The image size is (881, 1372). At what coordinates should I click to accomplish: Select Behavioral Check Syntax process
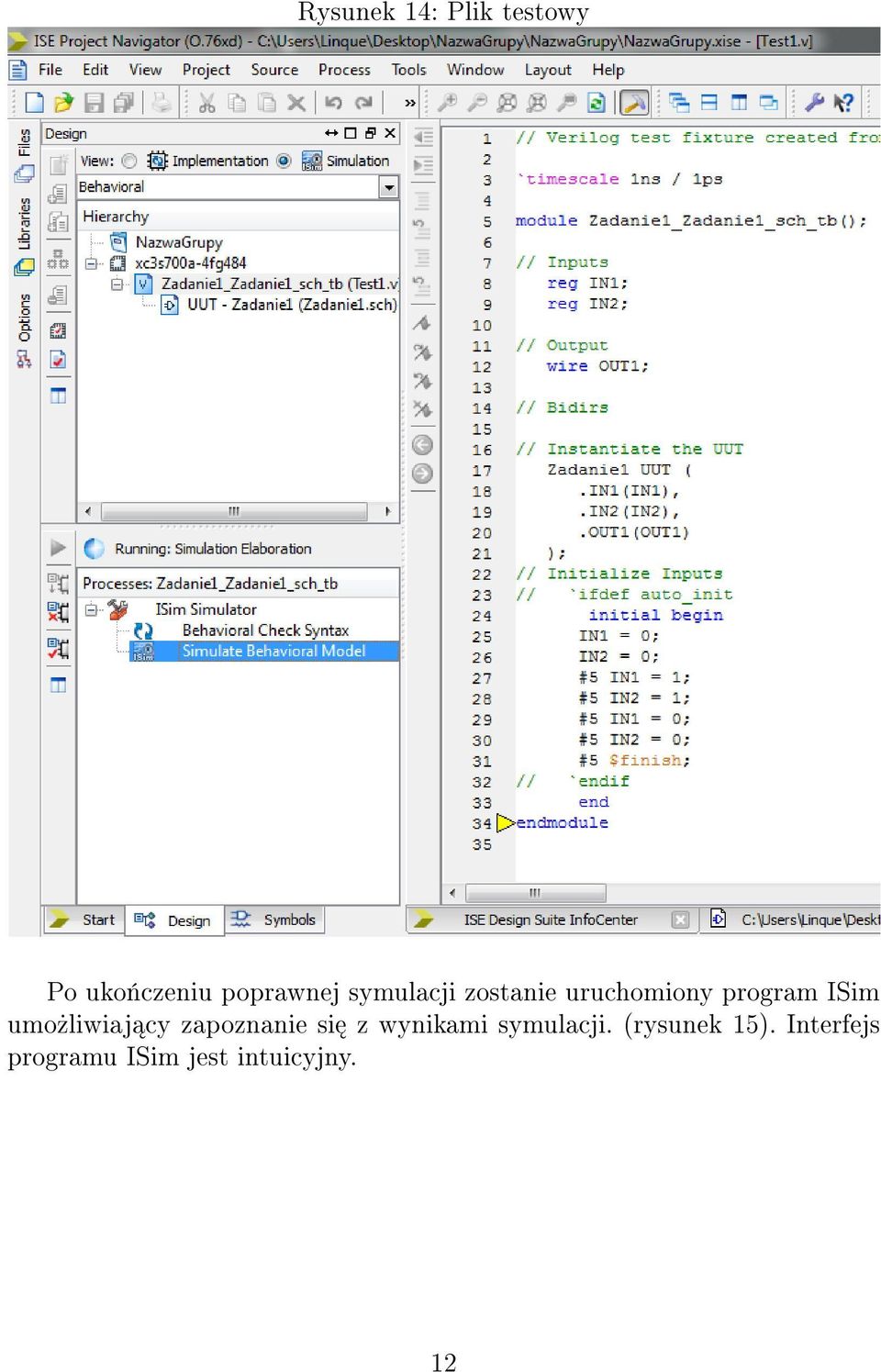tap(265, 630)
